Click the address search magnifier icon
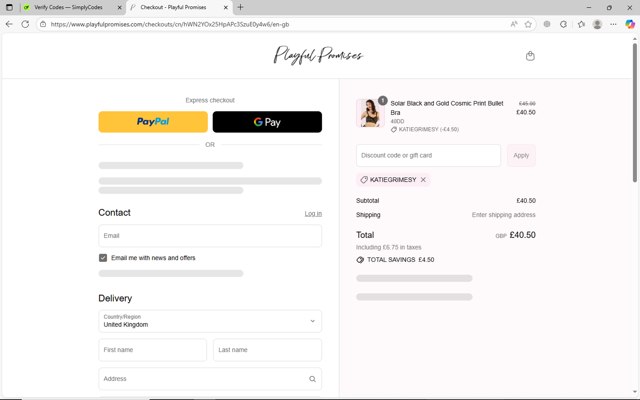The width and height of the screenshot is (640, 400). coord(312,379)
